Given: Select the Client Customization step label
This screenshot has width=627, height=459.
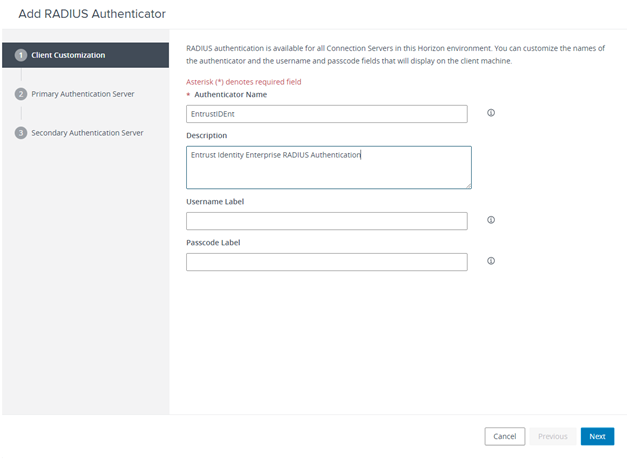Looking at the screenshot, I should 68,55.
